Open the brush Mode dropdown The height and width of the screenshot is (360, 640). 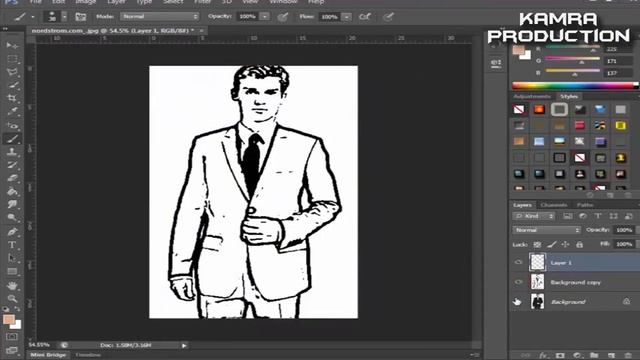pos(159,17)
